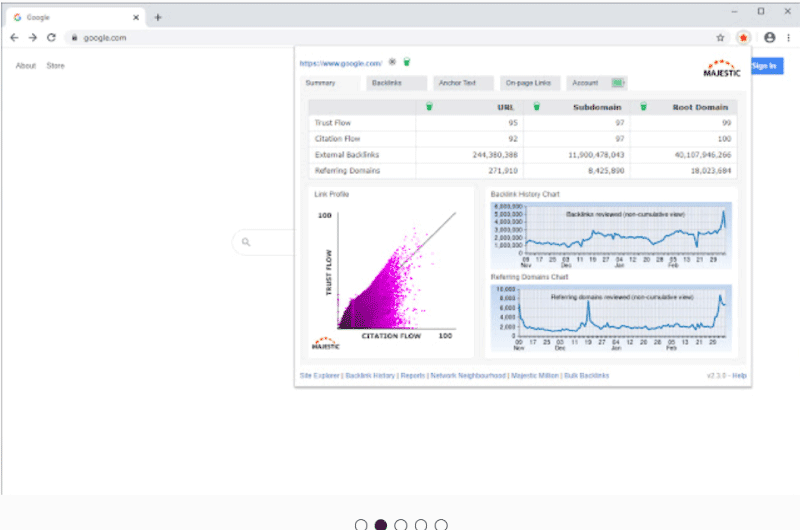
Task: Click the External Backlinks row label
Action: (347, 155)
